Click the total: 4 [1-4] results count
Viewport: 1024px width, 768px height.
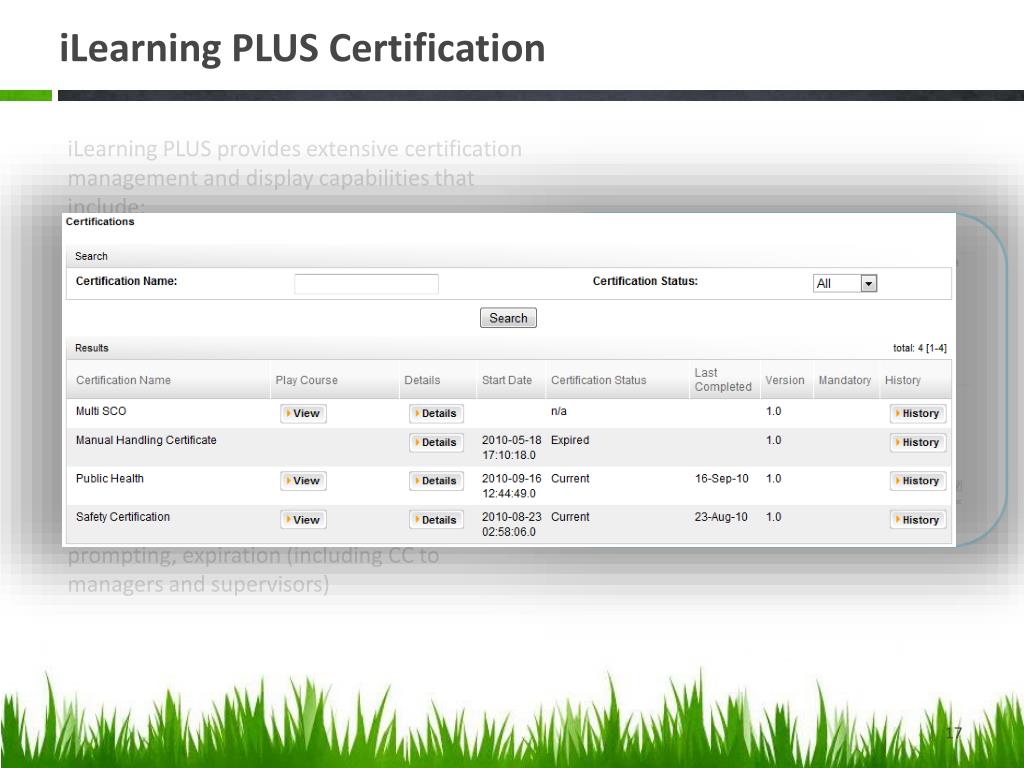coord(920,348)
